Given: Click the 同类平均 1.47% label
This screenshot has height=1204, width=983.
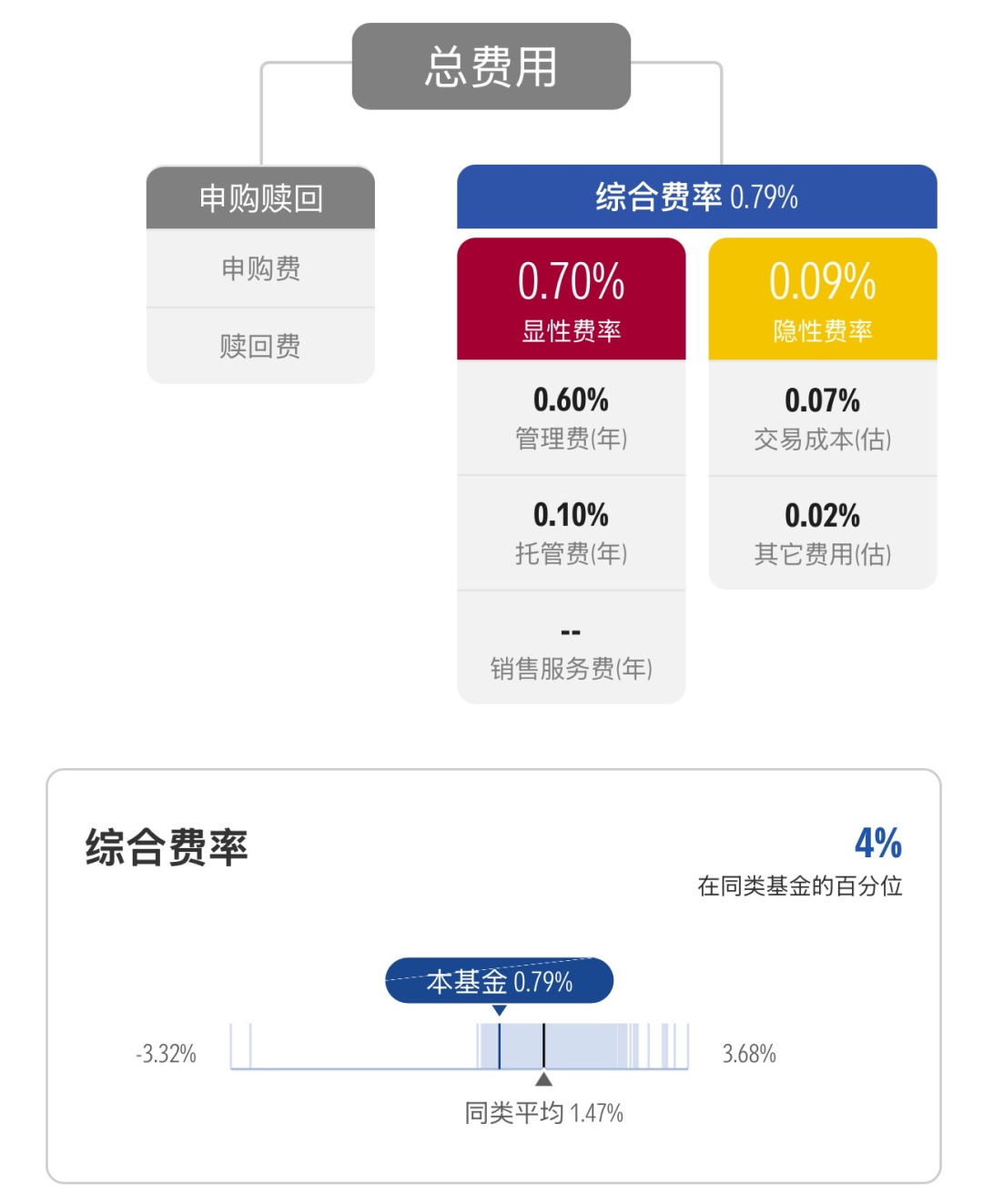Looking at the screenshot, I should pos(543,1113).
